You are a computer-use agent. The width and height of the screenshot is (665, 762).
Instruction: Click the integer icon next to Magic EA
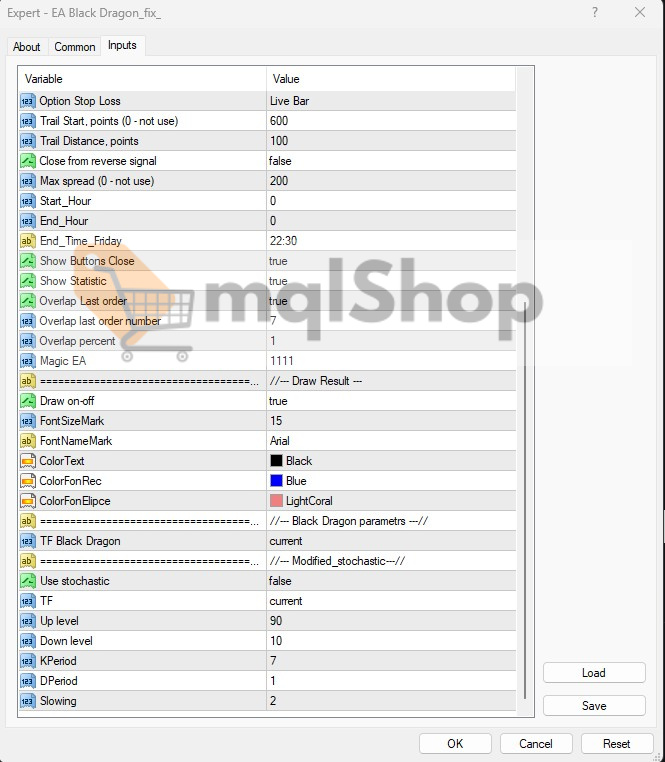coord(28,361)
